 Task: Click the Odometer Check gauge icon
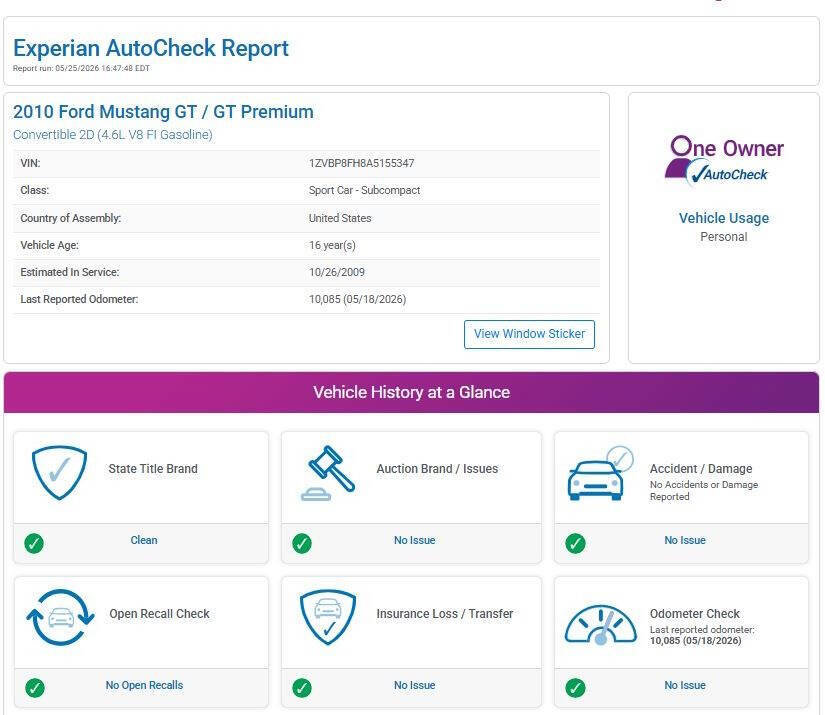[600, 624]
